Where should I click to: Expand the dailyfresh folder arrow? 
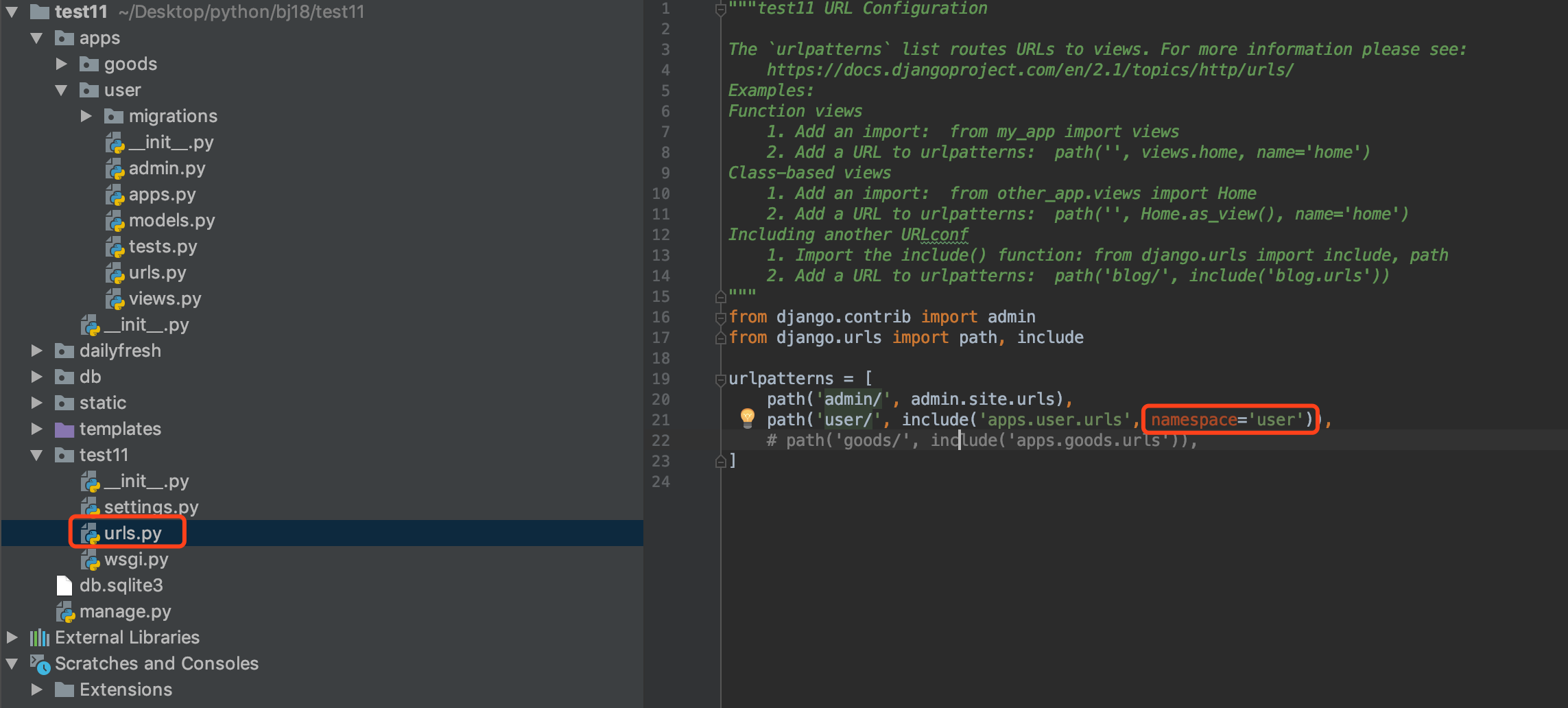(x=36, y=351)
